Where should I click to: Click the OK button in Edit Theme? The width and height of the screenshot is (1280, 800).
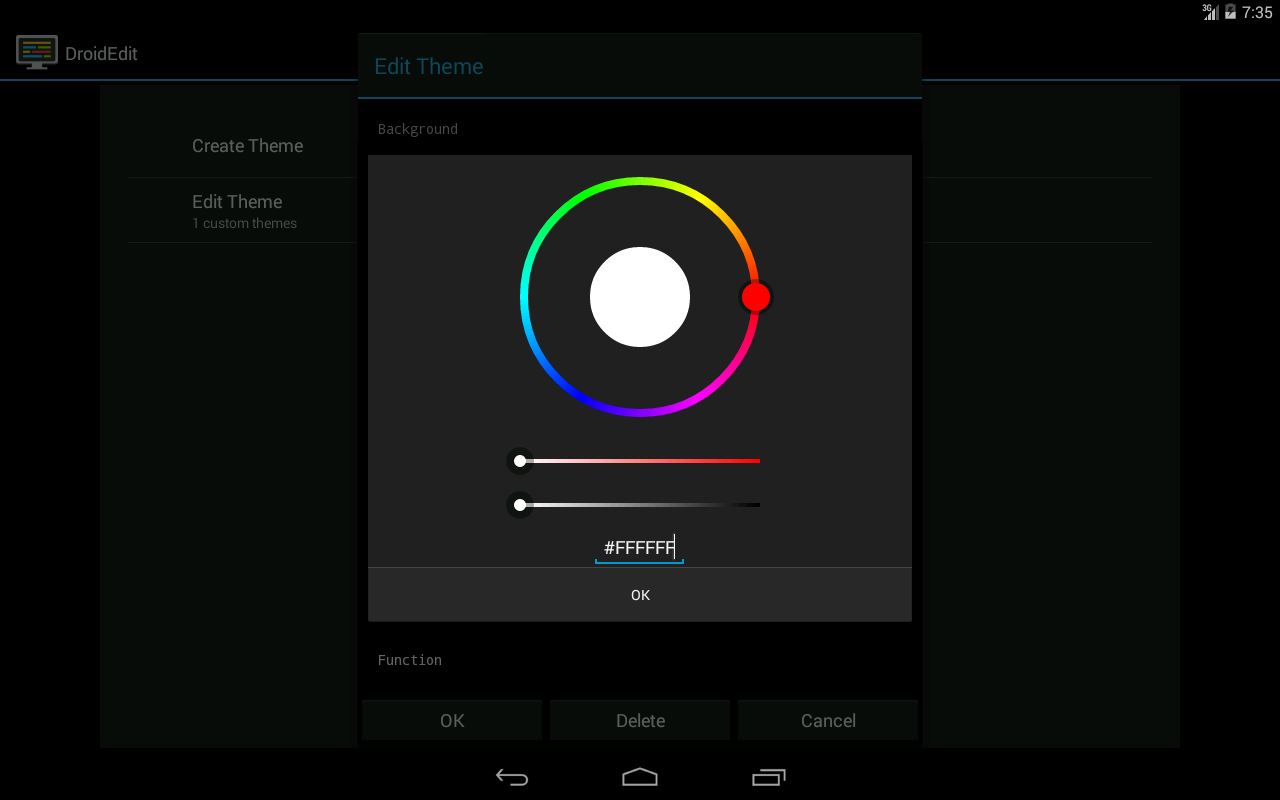pos(452,720)
